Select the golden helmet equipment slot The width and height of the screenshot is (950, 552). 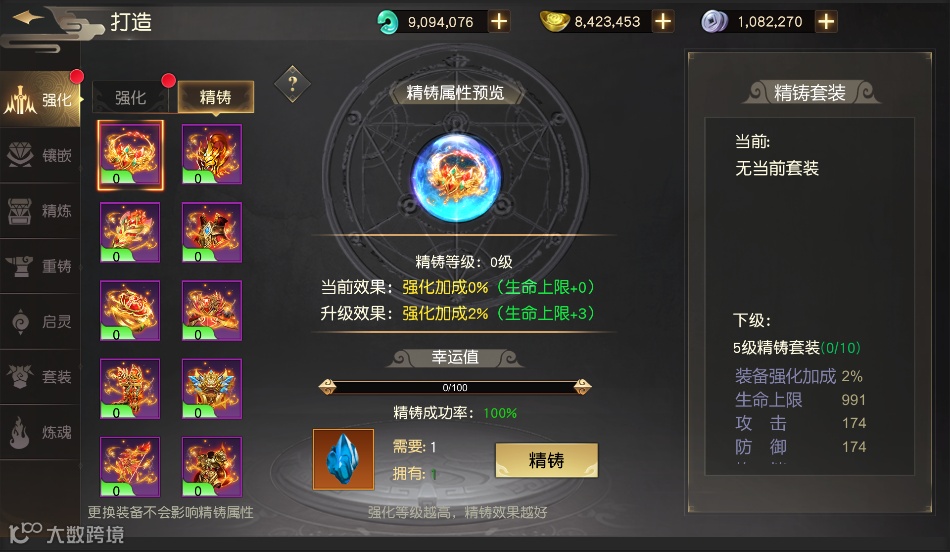pos(212,154)
